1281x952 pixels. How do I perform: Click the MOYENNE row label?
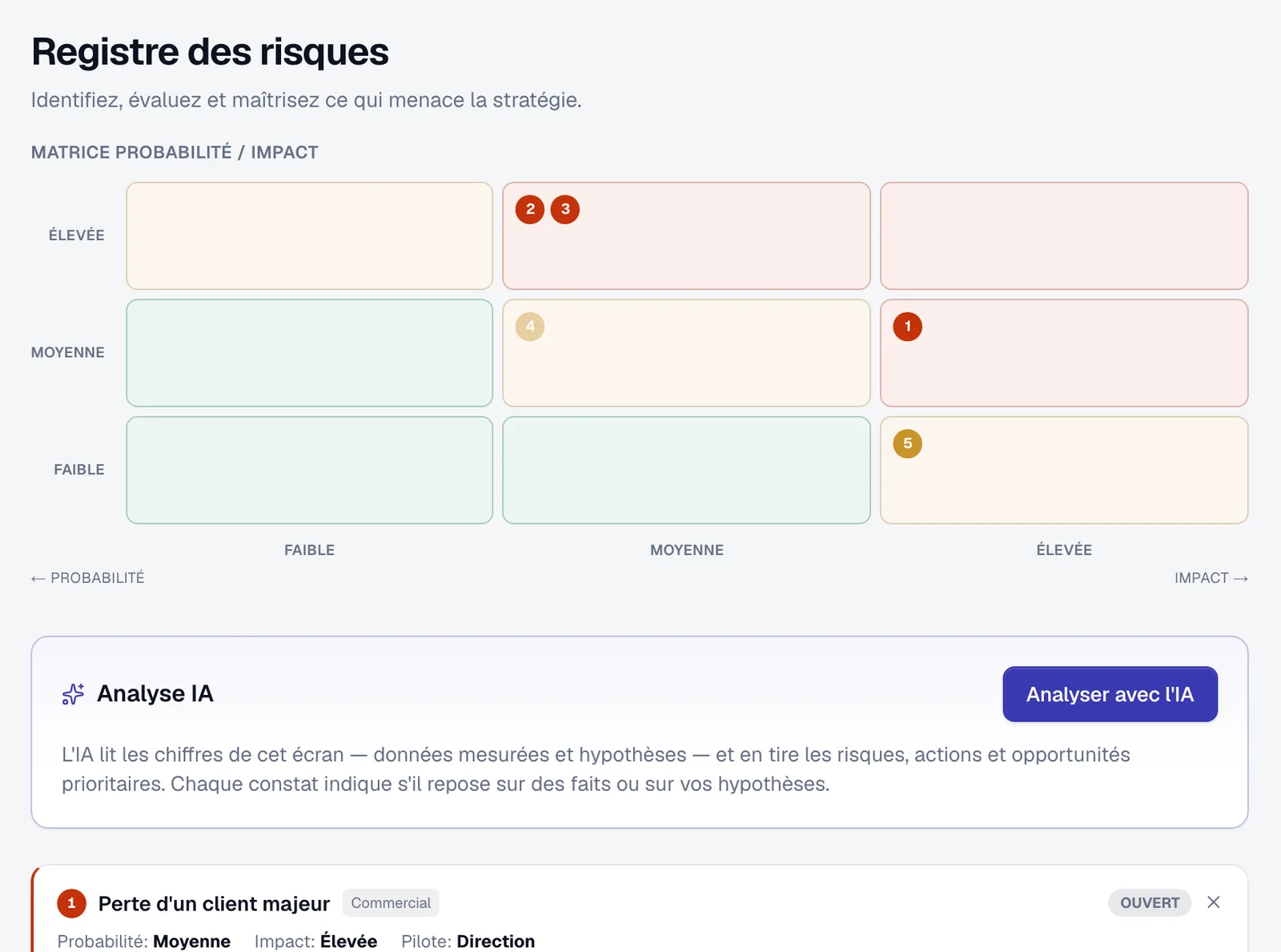[68, 352]
